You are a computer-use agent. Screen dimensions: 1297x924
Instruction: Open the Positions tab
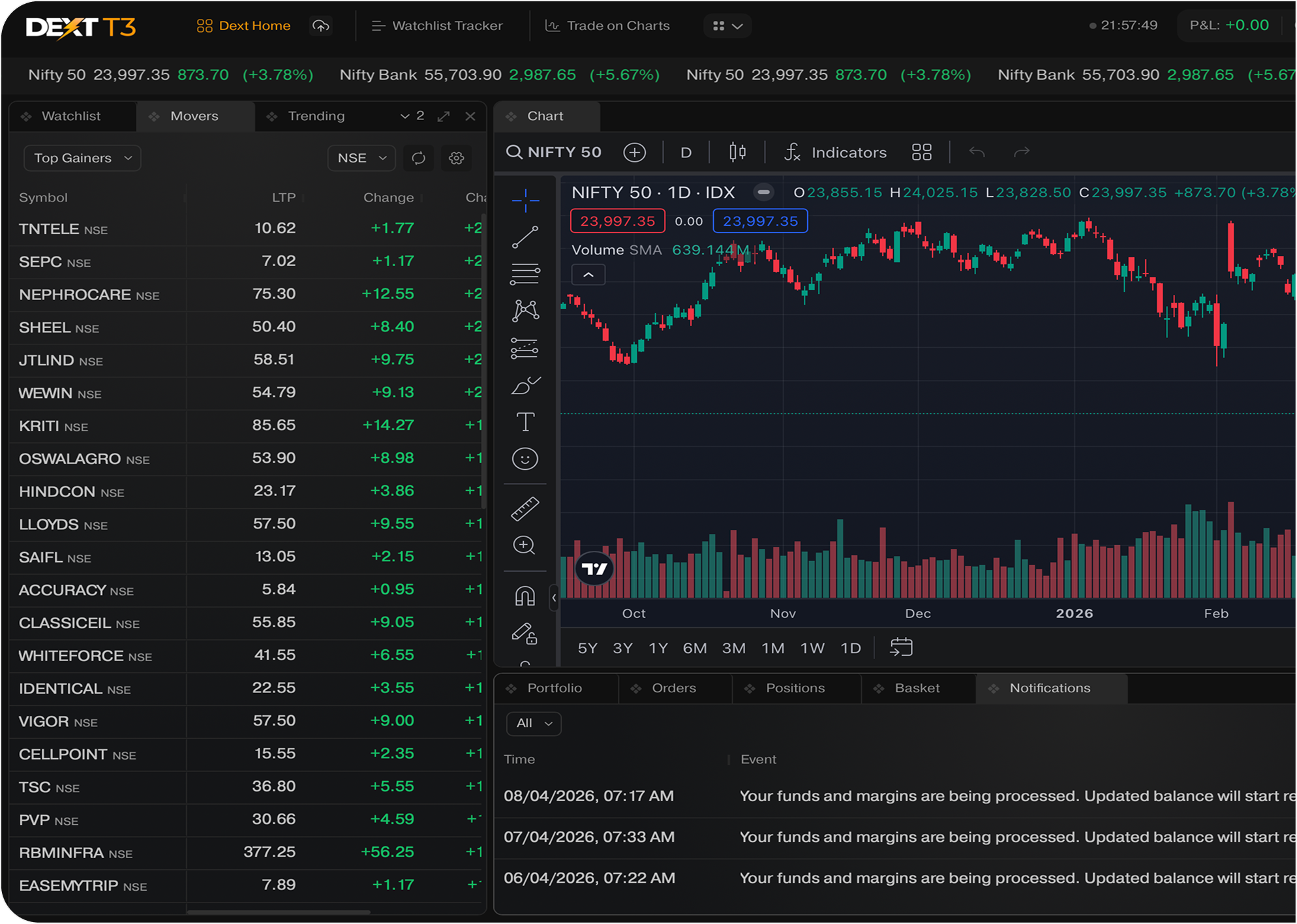[x=795, y=688]
